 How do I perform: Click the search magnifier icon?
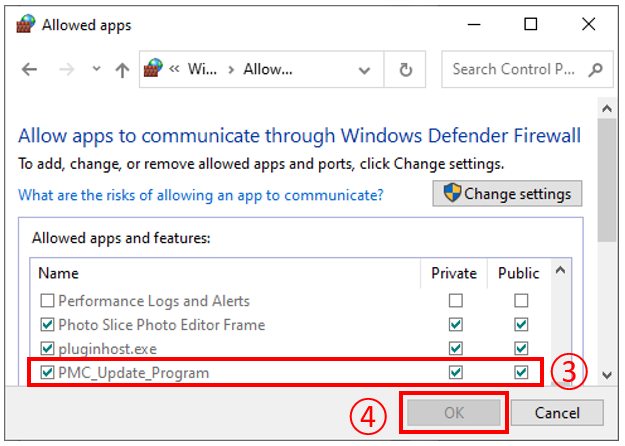pos(595,70)
